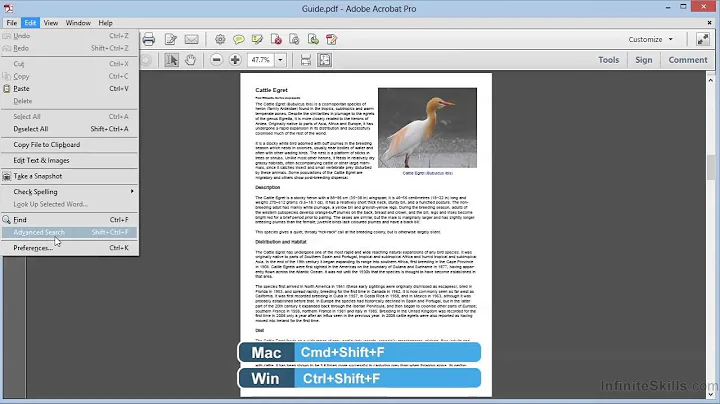This screenshot has width=720, height=404.
Task: Add a sticky note comment bubble
Action: (x=238, y=39)
